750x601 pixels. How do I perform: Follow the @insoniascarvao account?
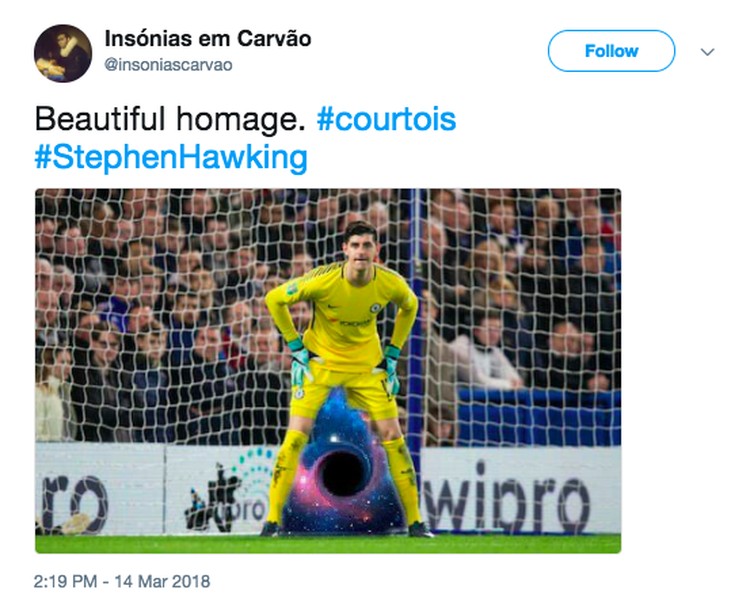(611, 51)
